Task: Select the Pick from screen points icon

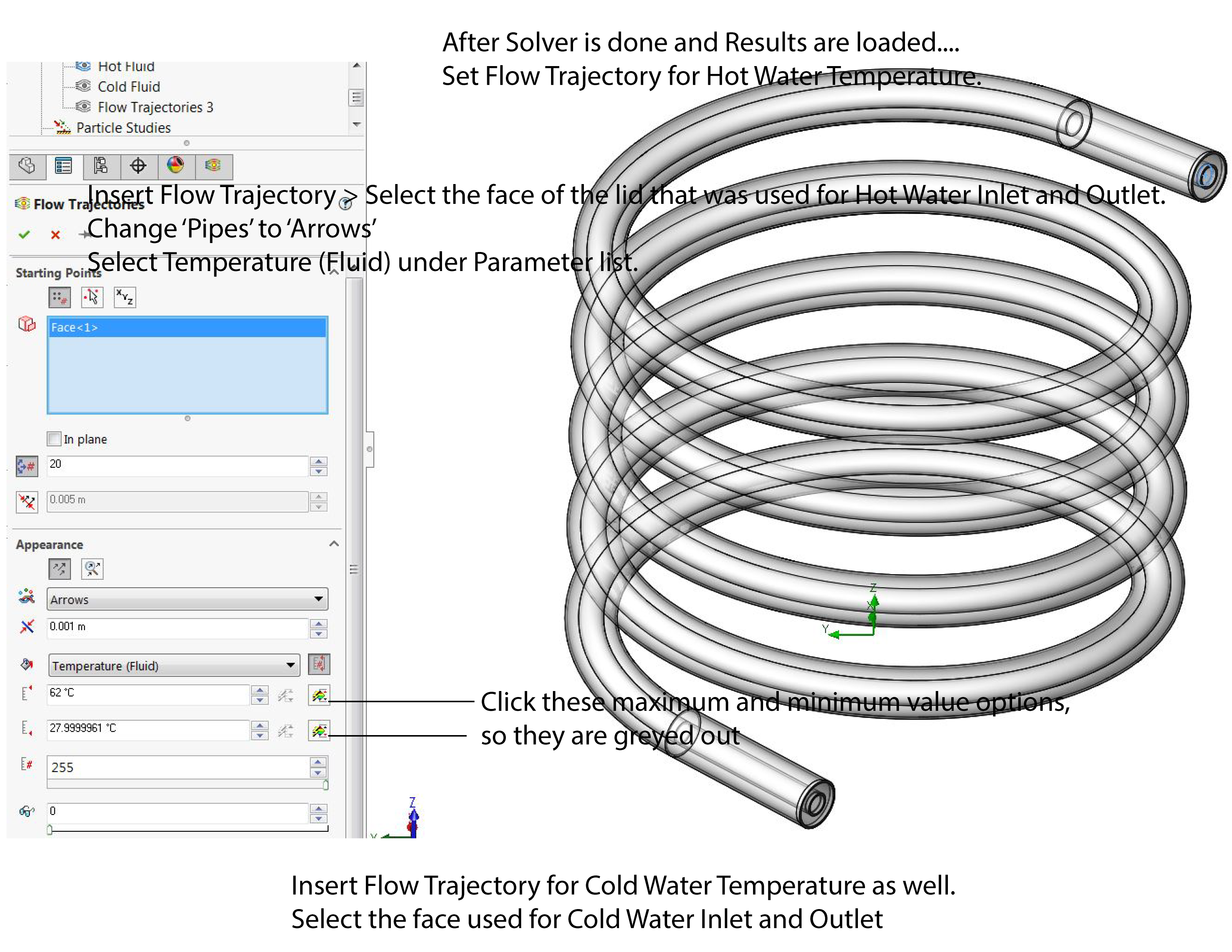Action: tap(92, 297)
